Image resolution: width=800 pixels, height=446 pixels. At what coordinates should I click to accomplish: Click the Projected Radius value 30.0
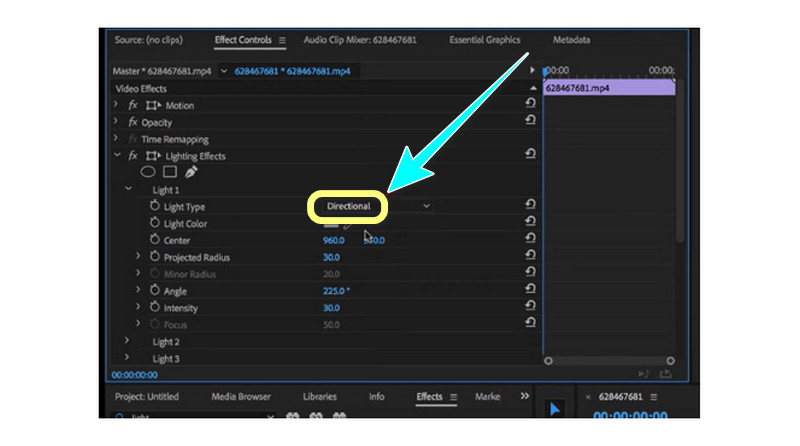331,257
